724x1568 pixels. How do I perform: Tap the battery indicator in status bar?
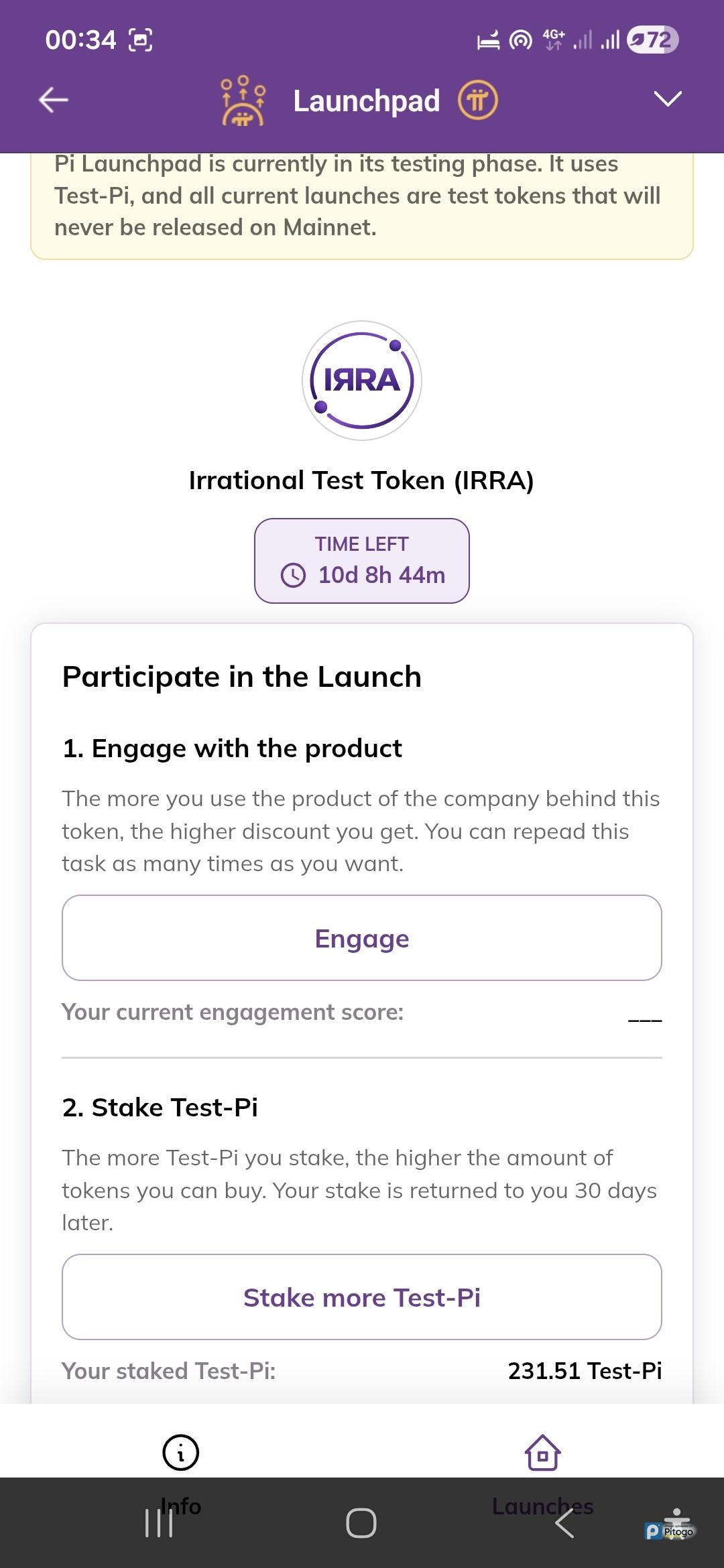[x=652, y=40]
